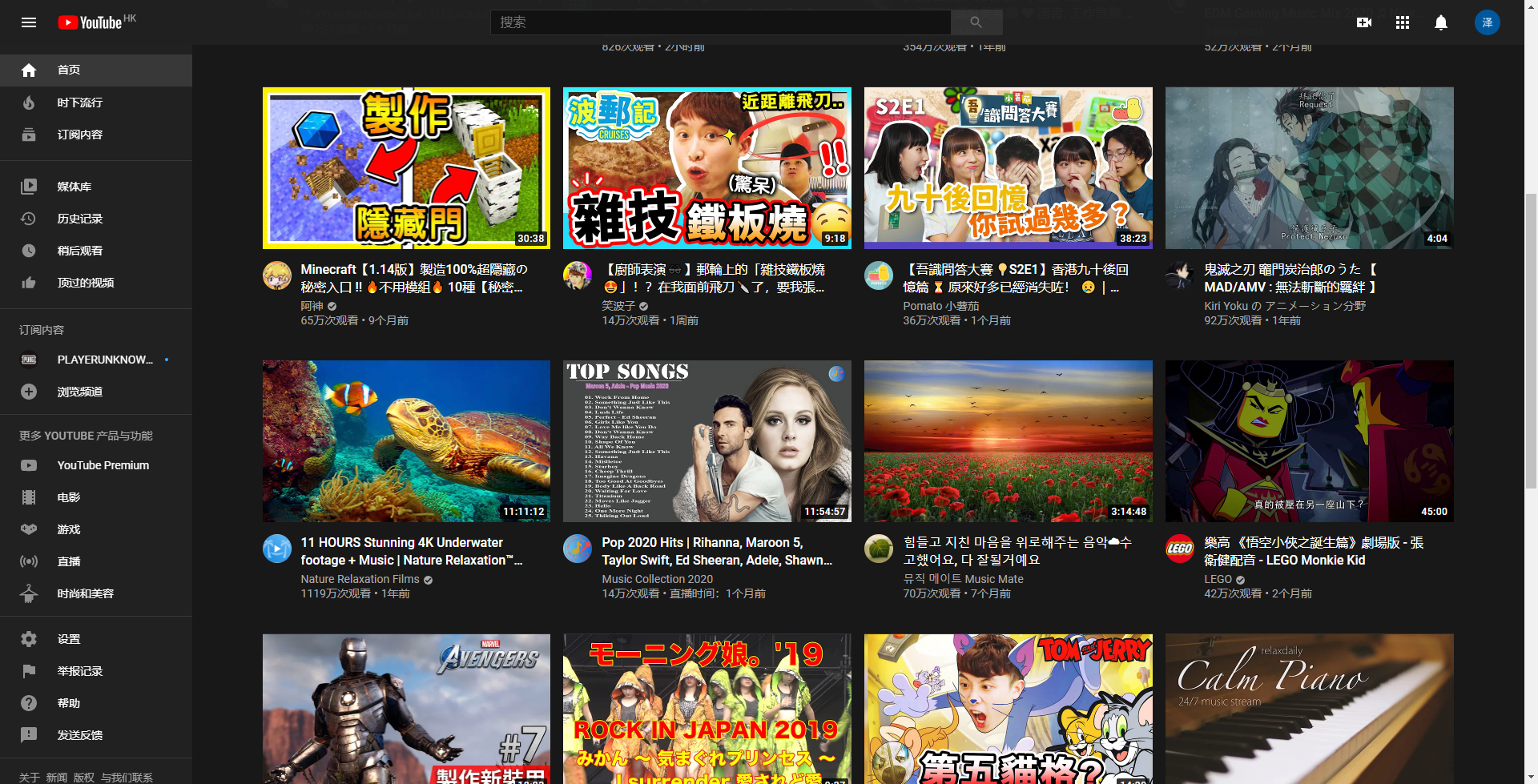The image size is (1538, 784).
Task: Play the Tom and Jerry thumbnail
Action: point(1009,709)
